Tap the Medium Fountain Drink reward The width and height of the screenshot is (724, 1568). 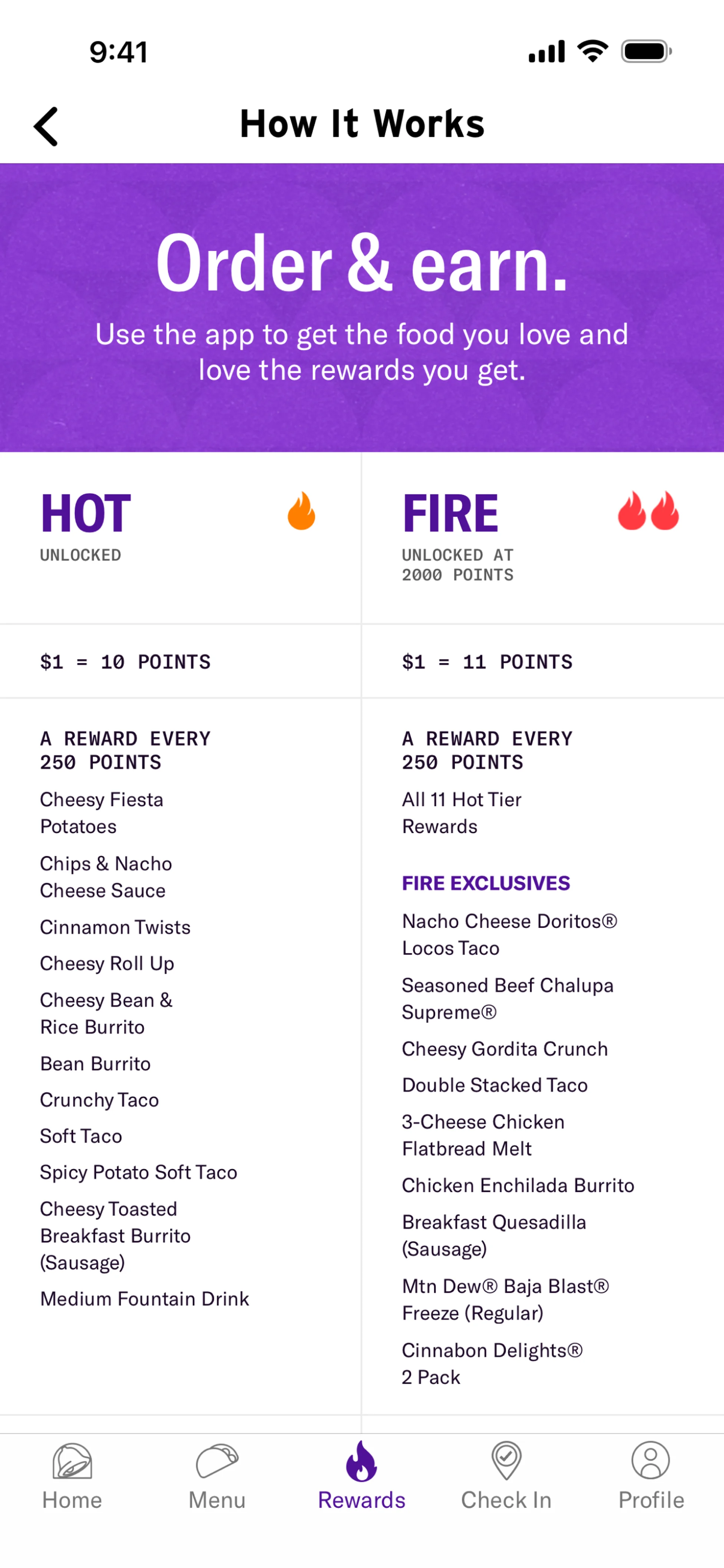click(144, 1299)
